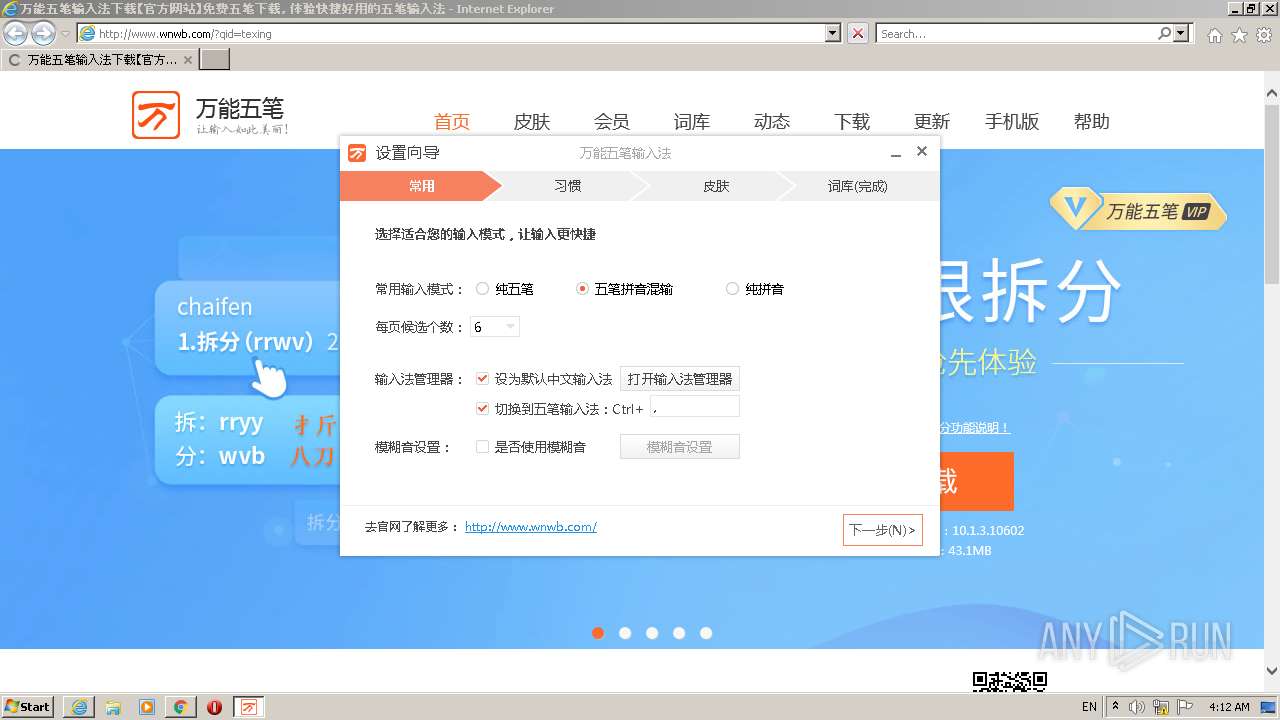Open the favorites star icon
Viewport: 1280px width, 720px height.
click(x=1239, y=35)
